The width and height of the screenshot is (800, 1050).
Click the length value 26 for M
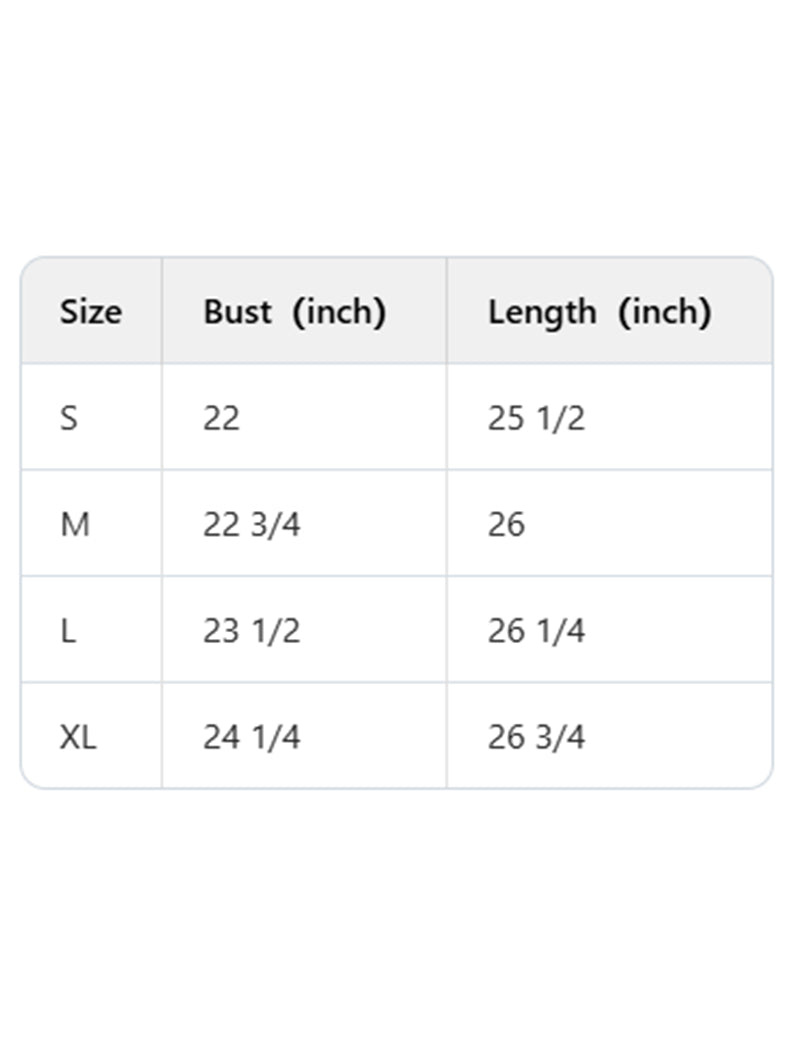[506, 524]
